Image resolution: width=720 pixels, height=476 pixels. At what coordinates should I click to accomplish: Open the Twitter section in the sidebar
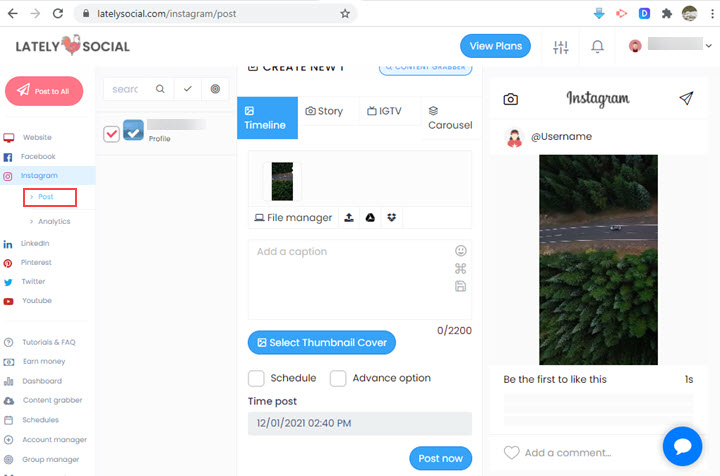click(x=33, y=281)
